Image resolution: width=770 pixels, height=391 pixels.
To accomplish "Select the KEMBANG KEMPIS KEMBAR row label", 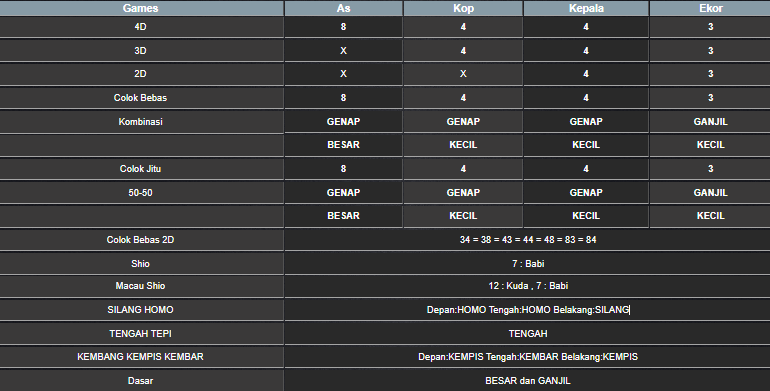I will coord(140,357).
